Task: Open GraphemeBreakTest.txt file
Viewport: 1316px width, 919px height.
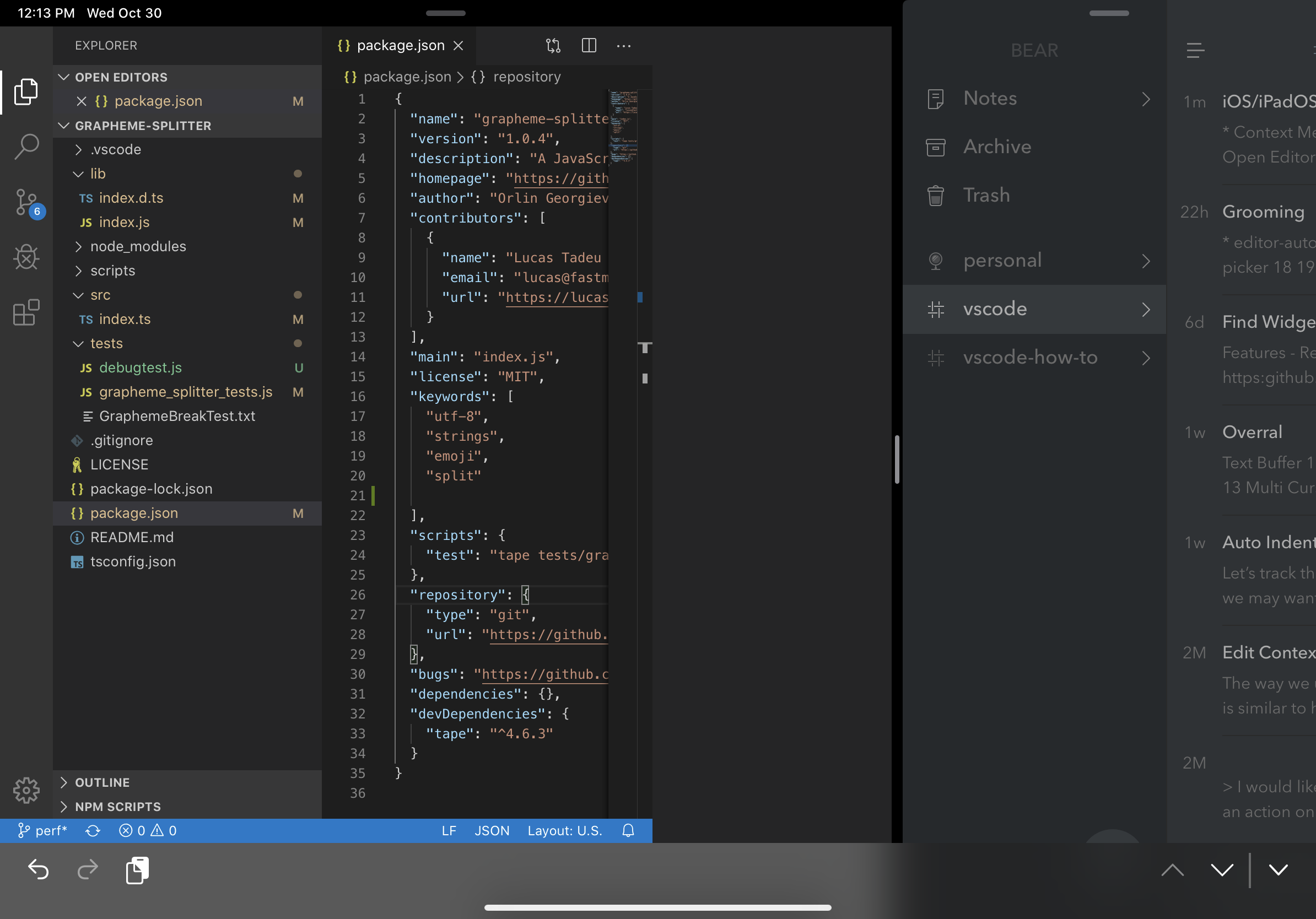Action: pyautogui.click(x=187, y=416)
